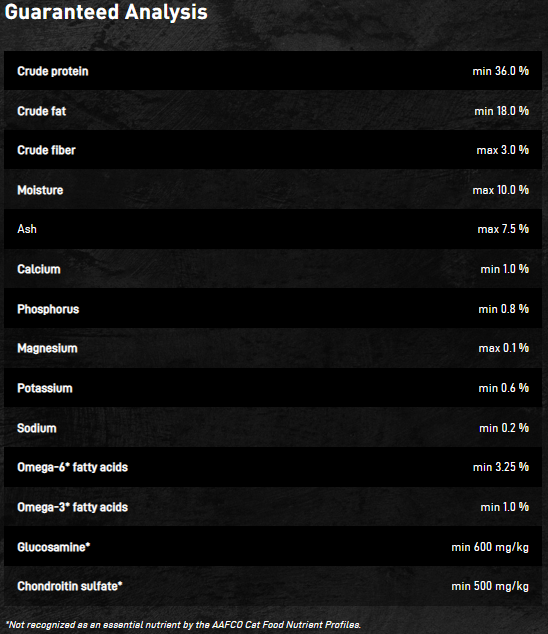This screenshot has width=548, height=634.
Task: Click the Potassium row label
Action: tap(45, 388)
